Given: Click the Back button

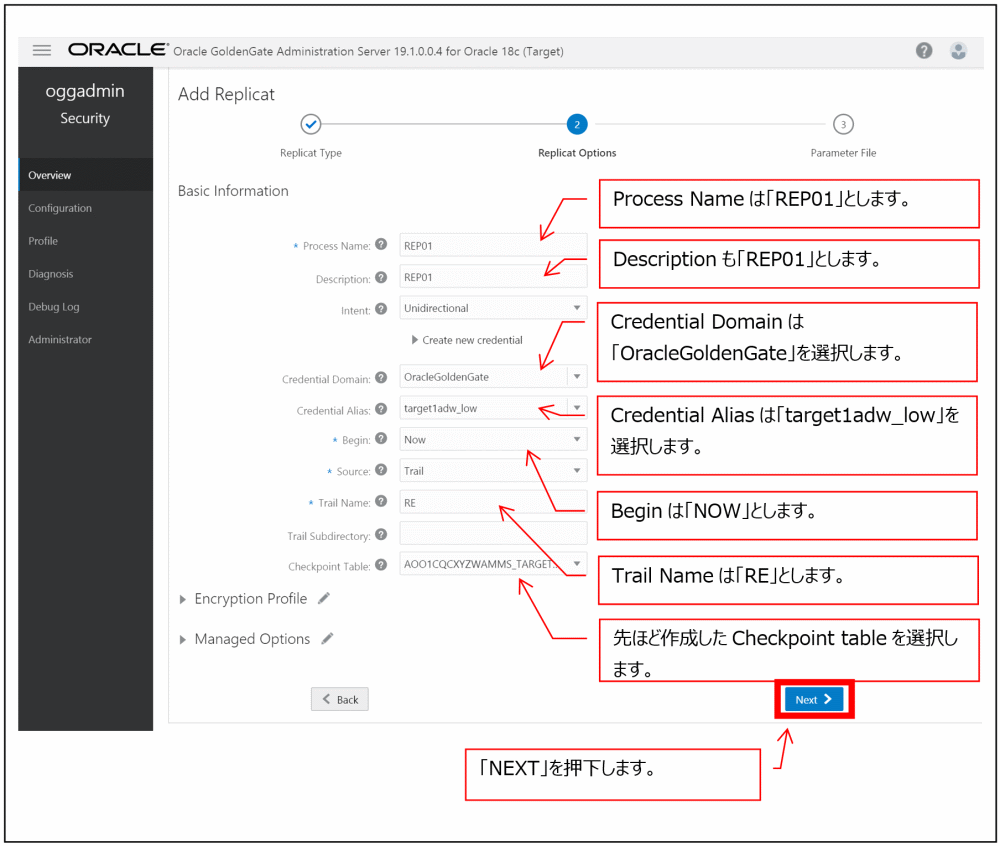Looking at the screenshot, I should [x=340, y=699].
